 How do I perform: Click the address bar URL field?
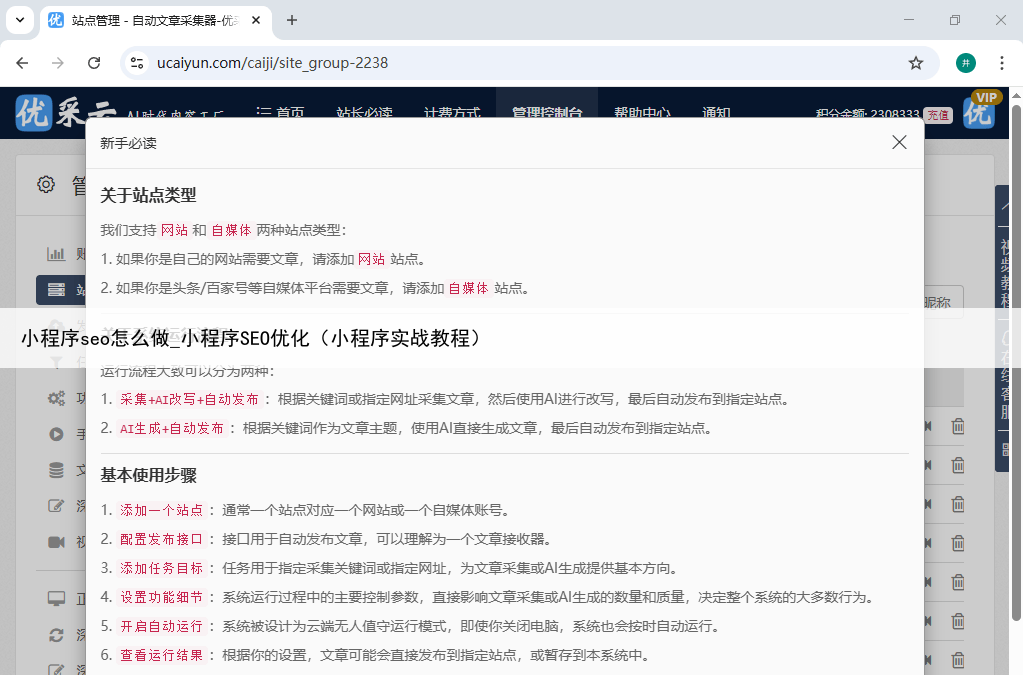(x=520, y=63)
